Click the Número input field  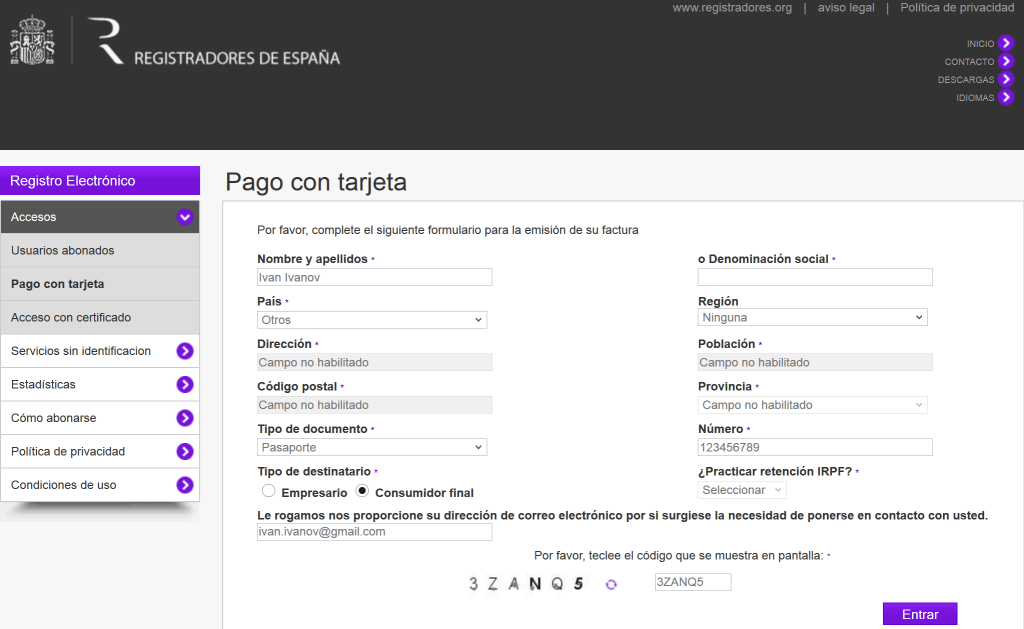tap(815, 447)
